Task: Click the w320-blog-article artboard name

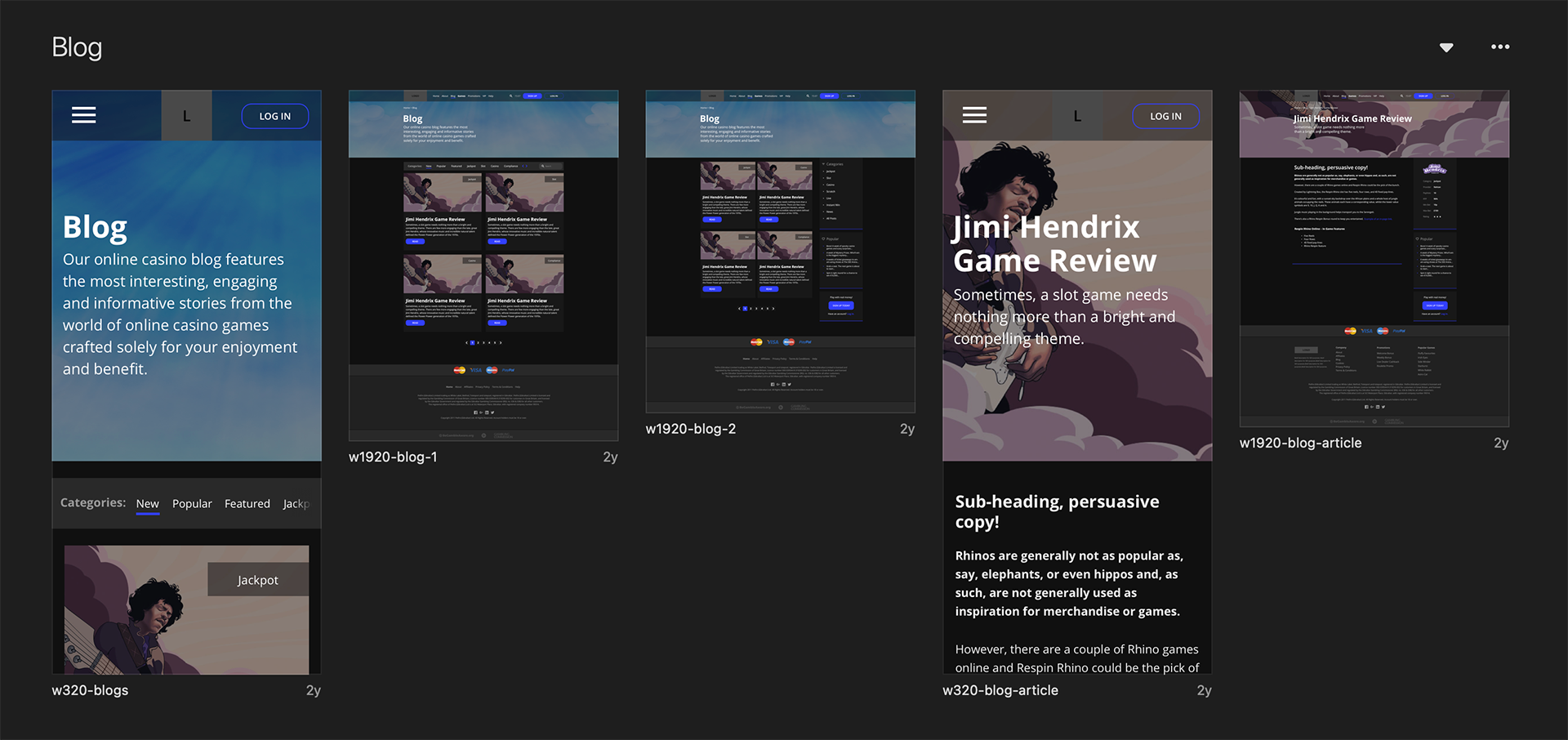Action: pos(1000,690)
